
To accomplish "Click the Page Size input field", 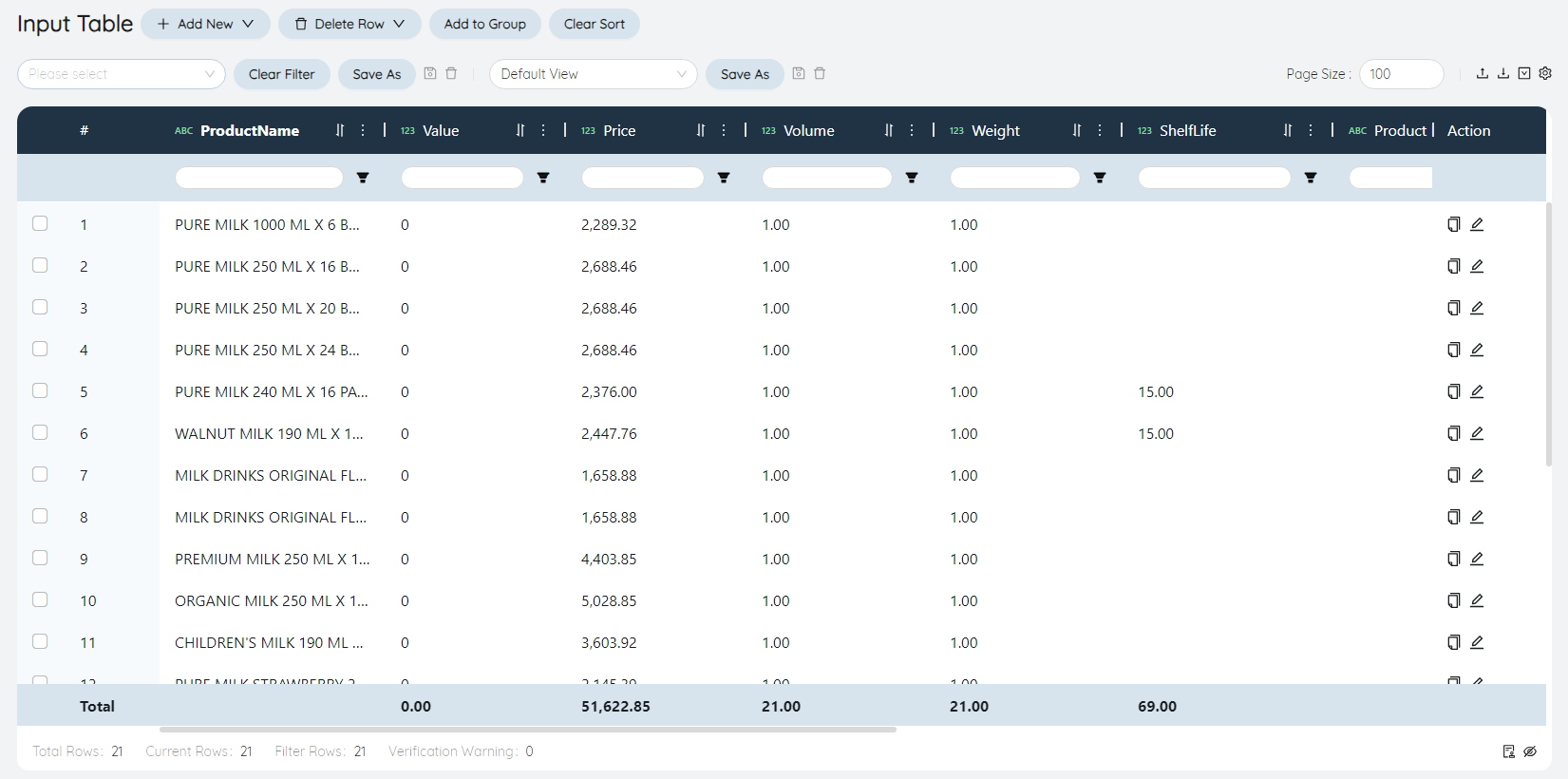I will click(1402, 74).
